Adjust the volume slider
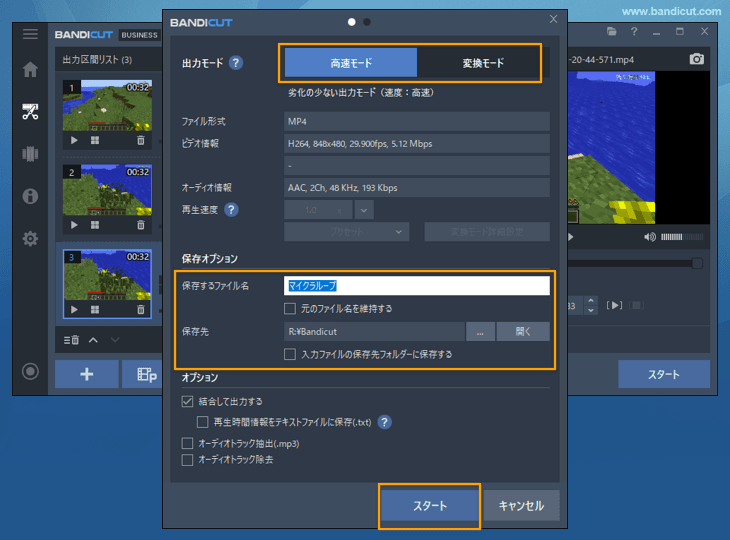730x540 pixels. click(x=682, y=237)
